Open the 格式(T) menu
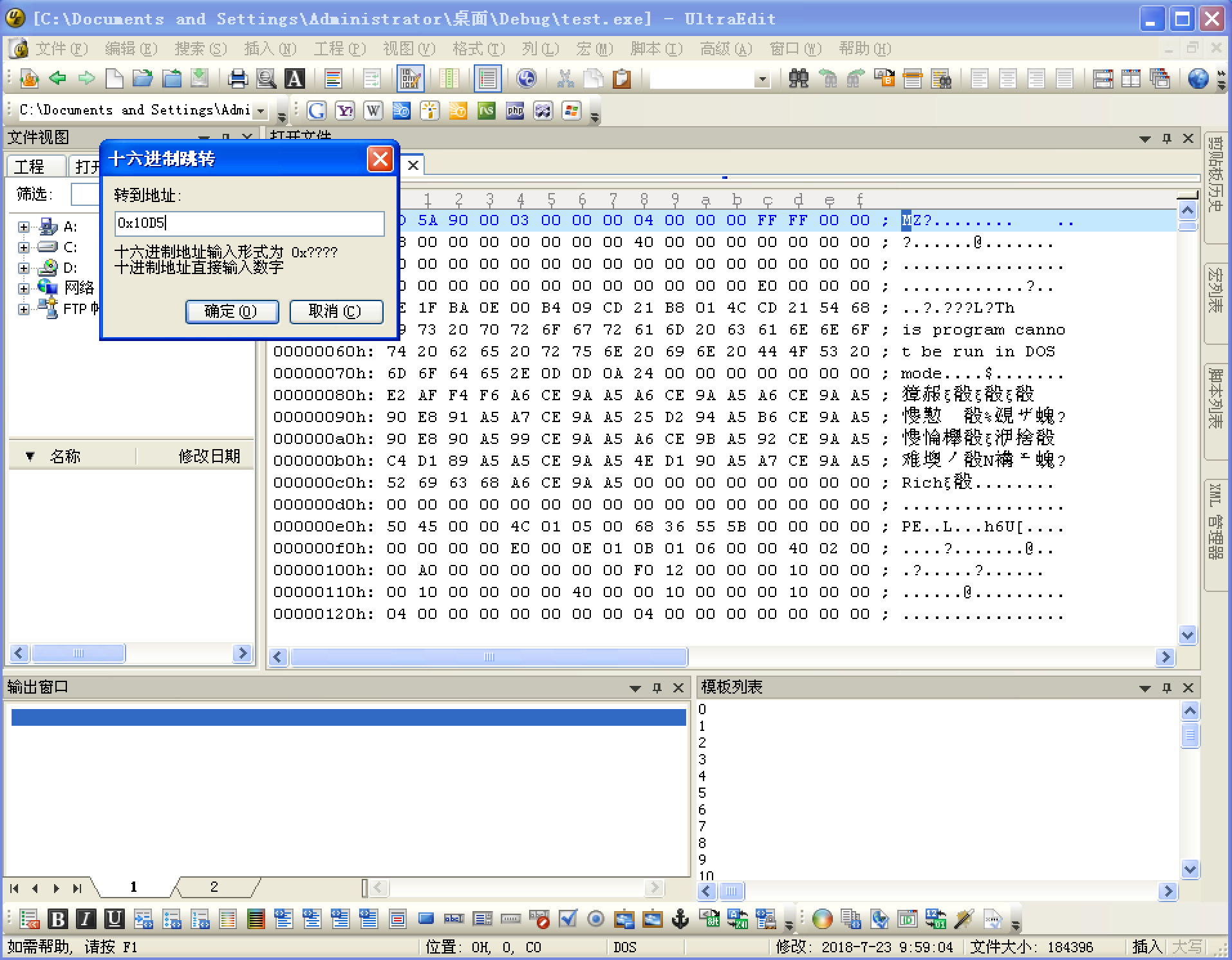 [479, 49]
